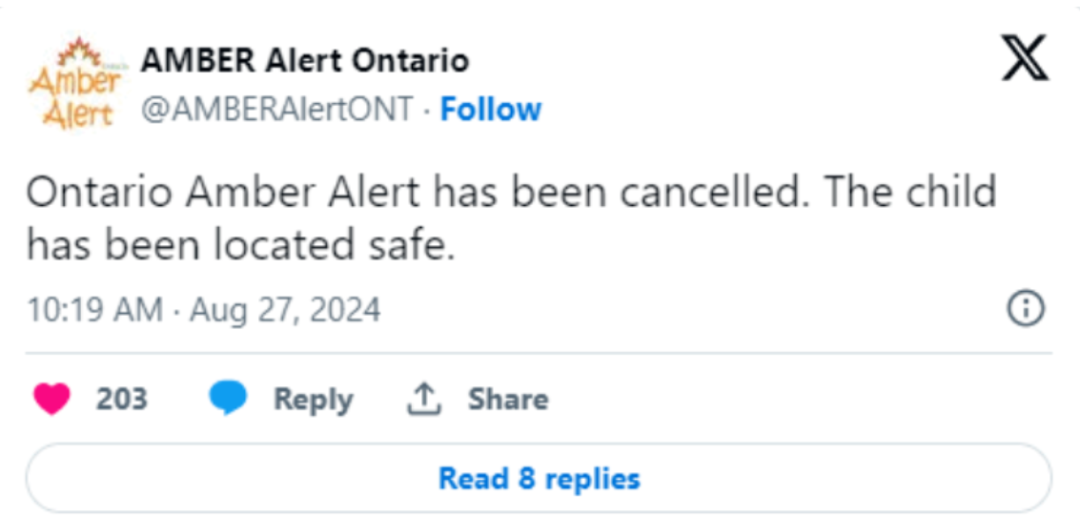Click the Aug 27, 2024 date
This screenshot has height=516, width=1080.
click(x=285, y=310)
